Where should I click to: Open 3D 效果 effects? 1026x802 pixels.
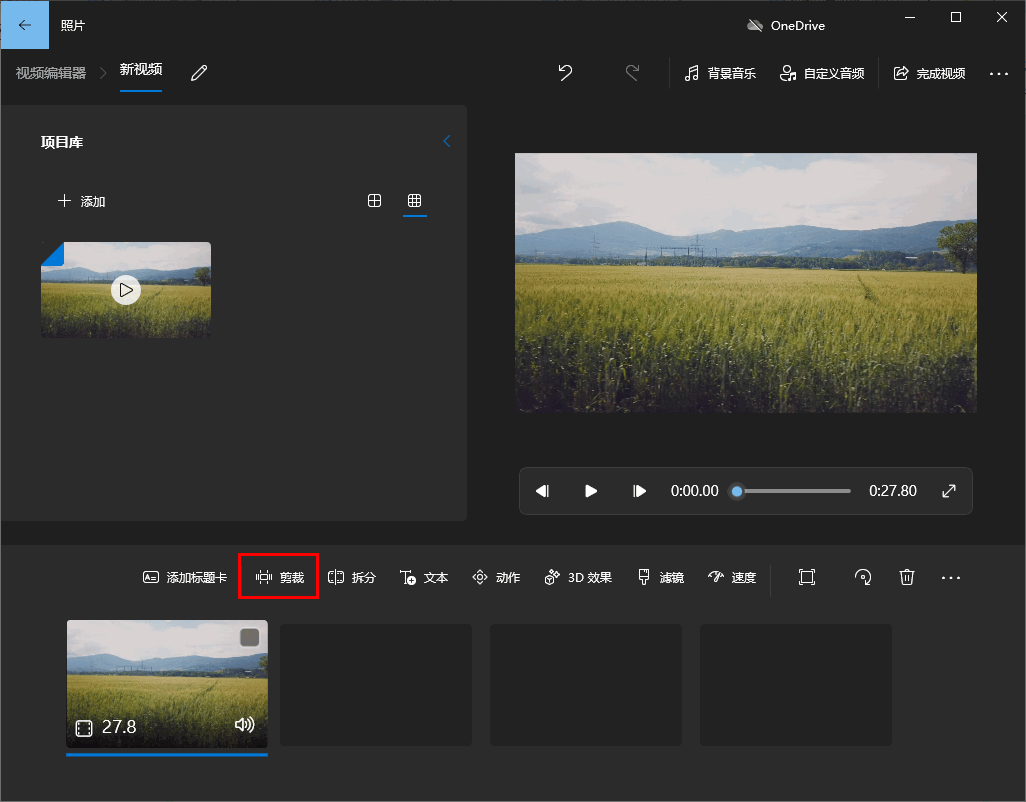tap(578, 577)
